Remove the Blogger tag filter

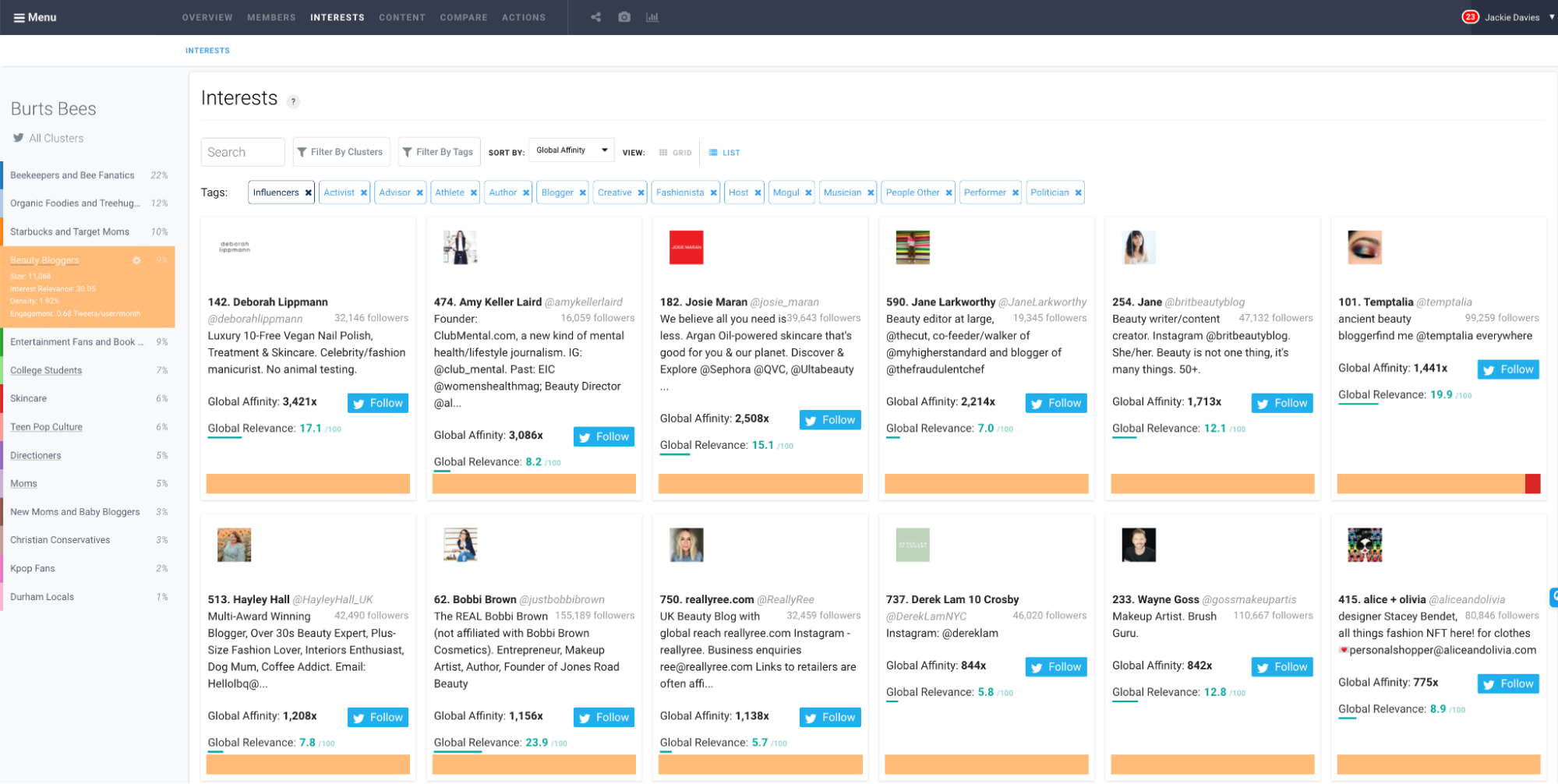583,192
